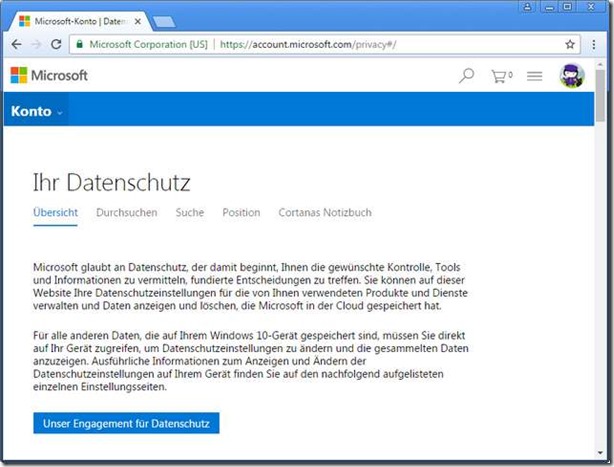
Task: Click the browser forward arrow
Action: (36, 44)
